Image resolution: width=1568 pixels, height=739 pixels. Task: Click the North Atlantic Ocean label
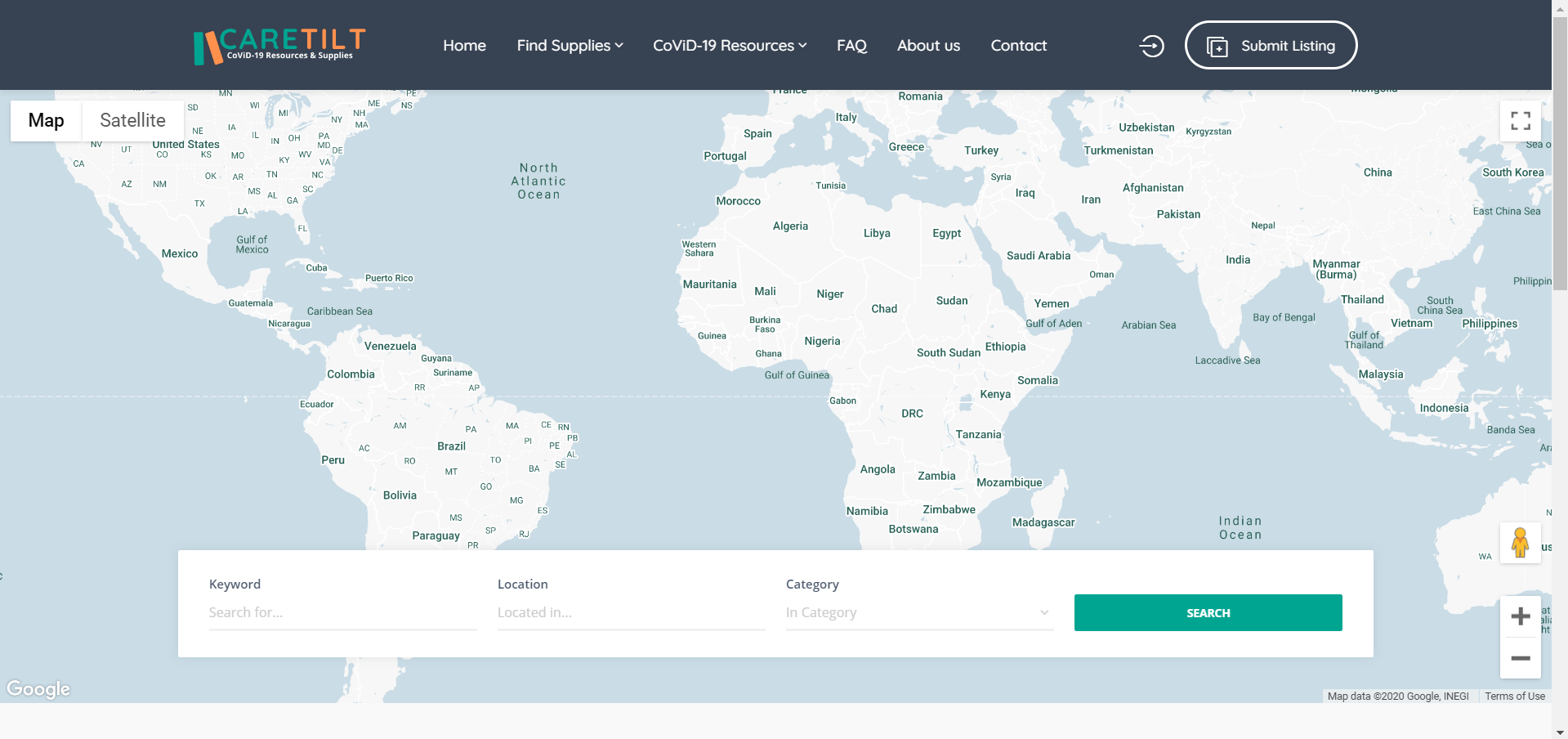(538, 181)
